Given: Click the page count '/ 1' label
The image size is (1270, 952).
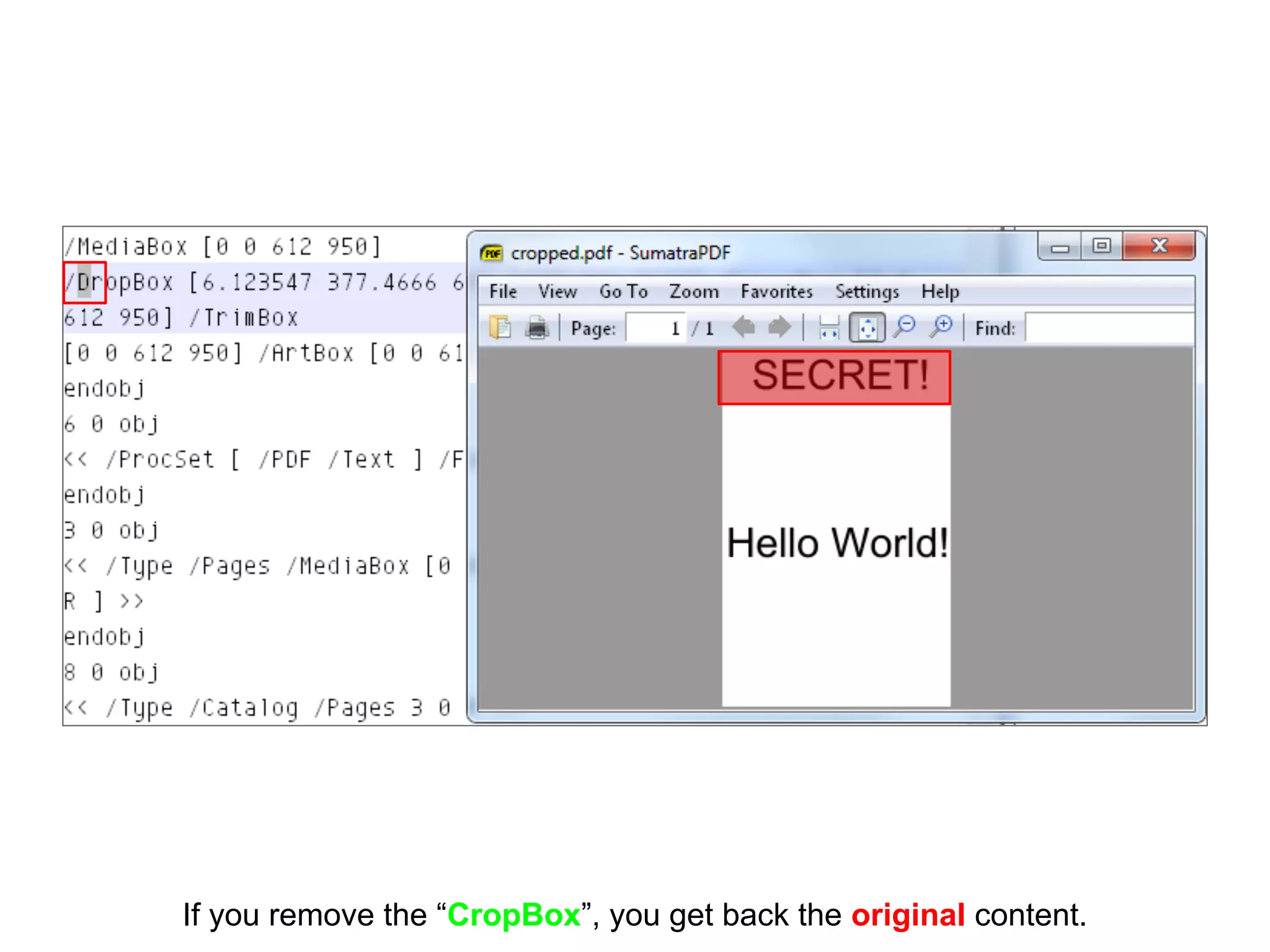Looking at the screenshot, I should tap(703, 328).
